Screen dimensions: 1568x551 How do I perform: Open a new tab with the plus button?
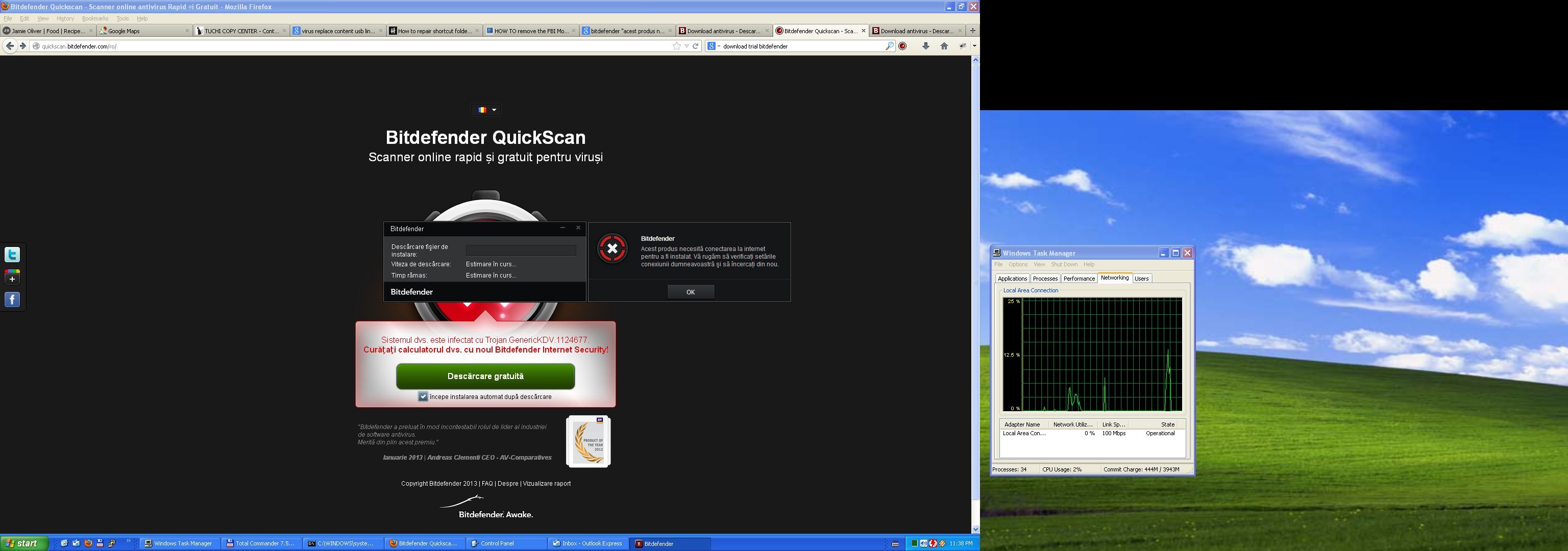pos(972,31)
